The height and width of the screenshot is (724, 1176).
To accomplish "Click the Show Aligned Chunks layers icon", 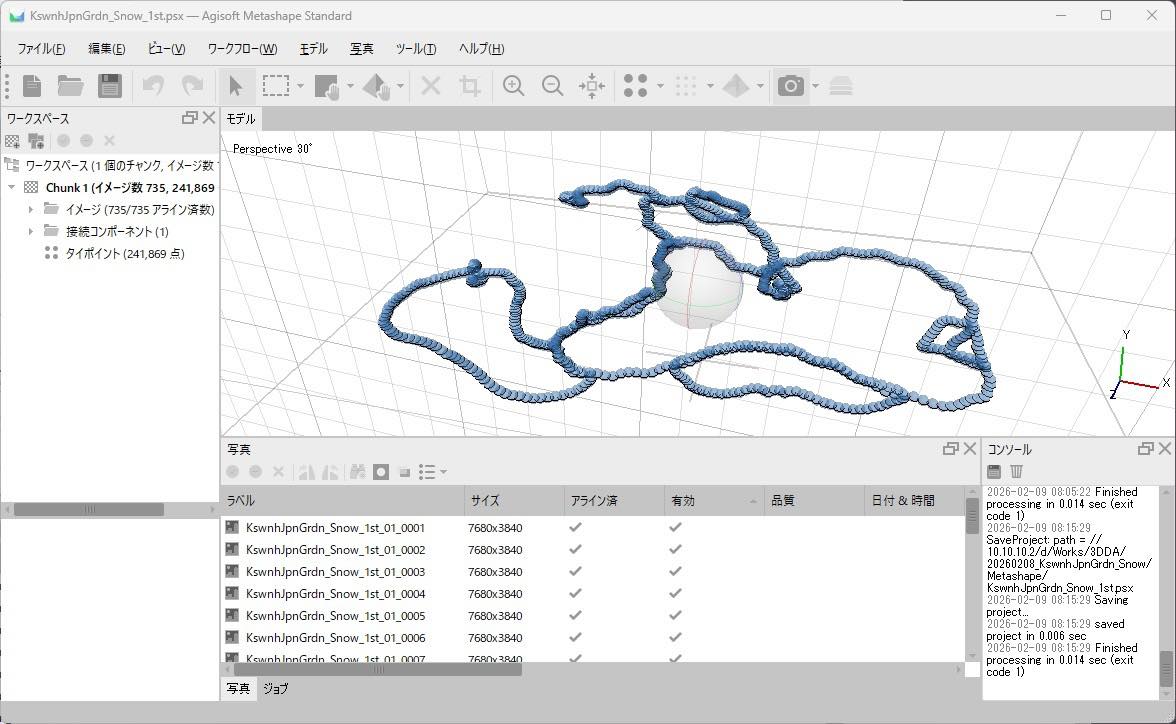I will pos(841,86).
